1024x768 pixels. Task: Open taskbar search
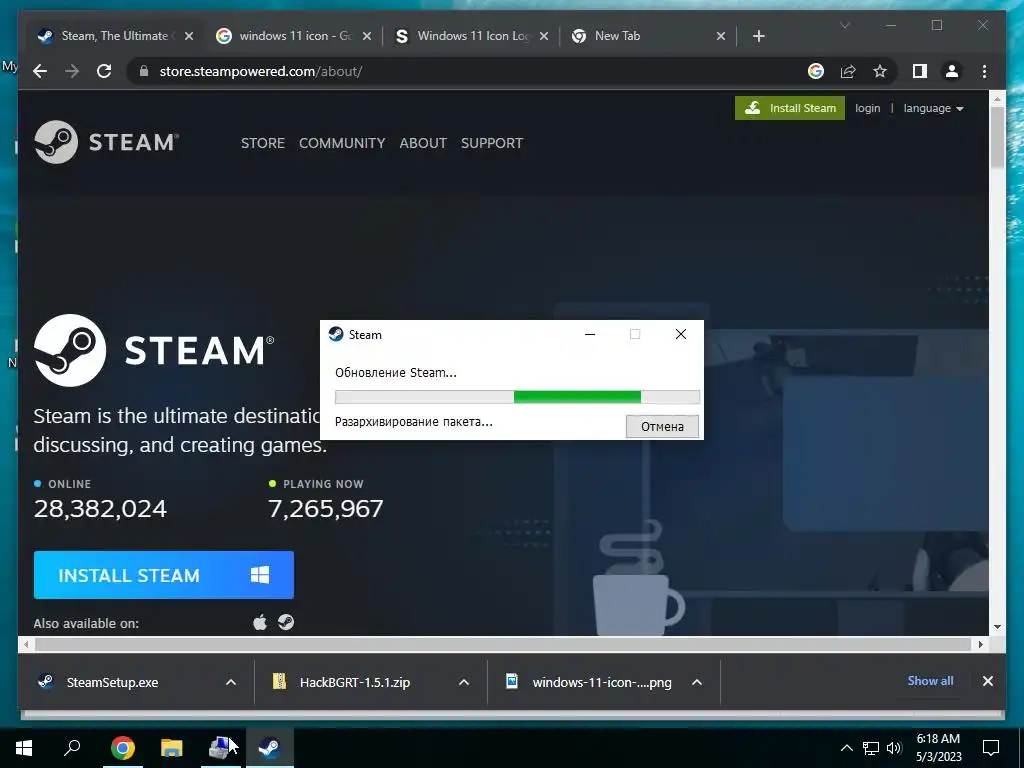[72, 748]
